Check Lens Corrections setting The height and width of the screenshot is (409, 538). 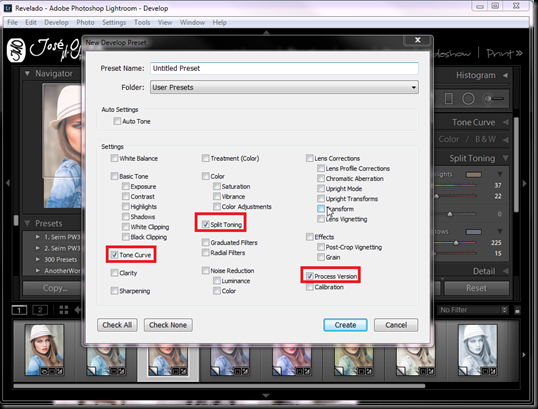point(309,158)
